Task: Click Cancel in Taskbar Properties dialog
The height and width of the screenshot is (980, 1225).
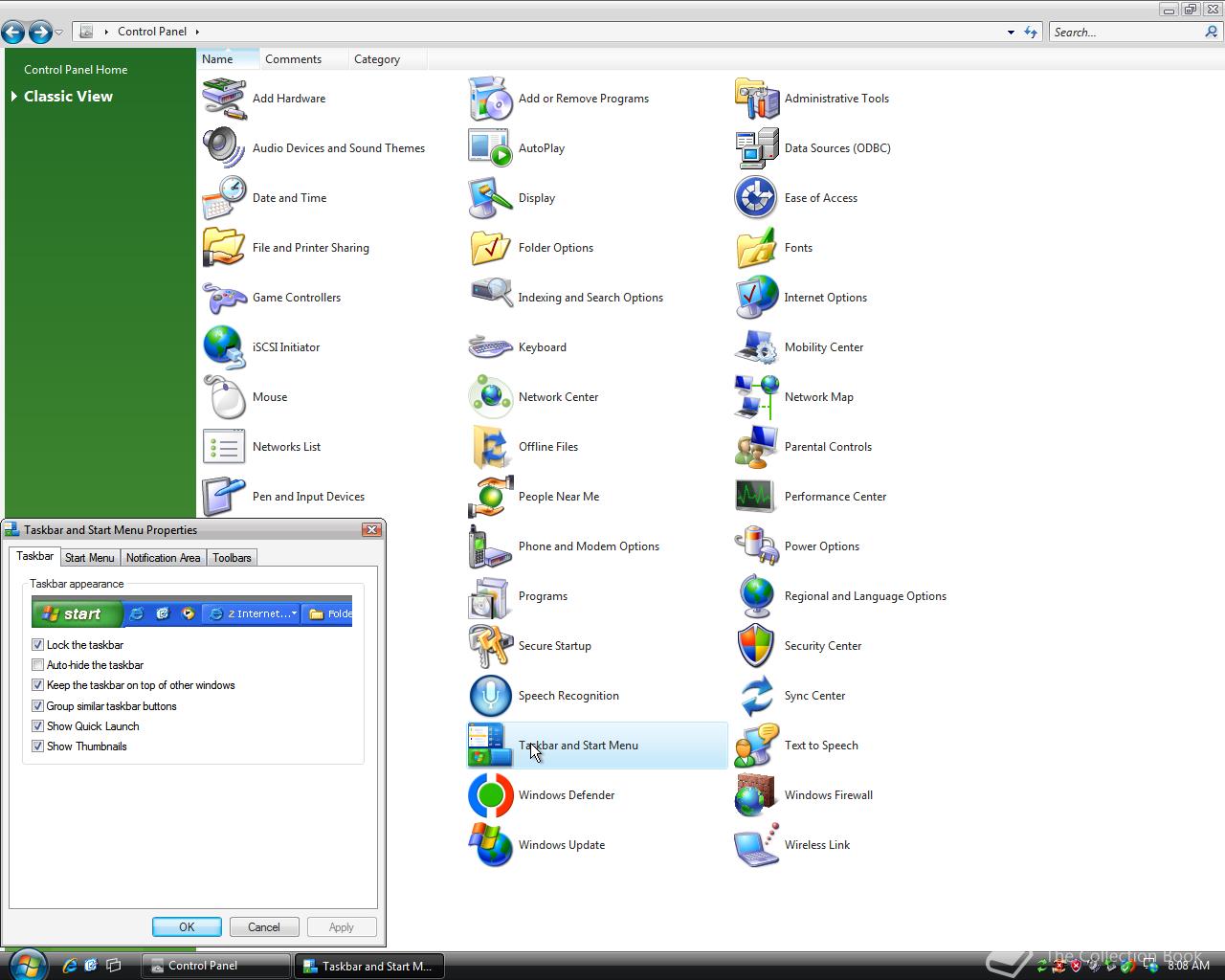Action: pyautogui.click(x=264, y=927)
